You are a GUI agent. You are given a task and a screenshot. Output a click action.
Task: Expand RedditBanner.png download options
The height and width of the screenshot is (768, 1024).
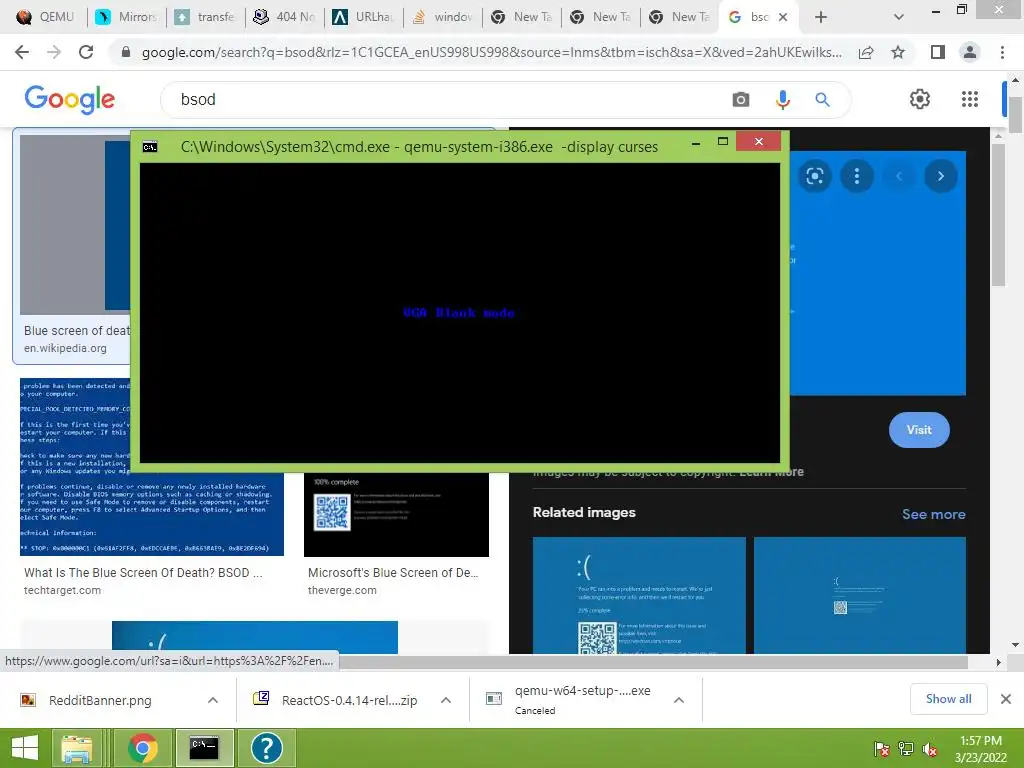212,700
